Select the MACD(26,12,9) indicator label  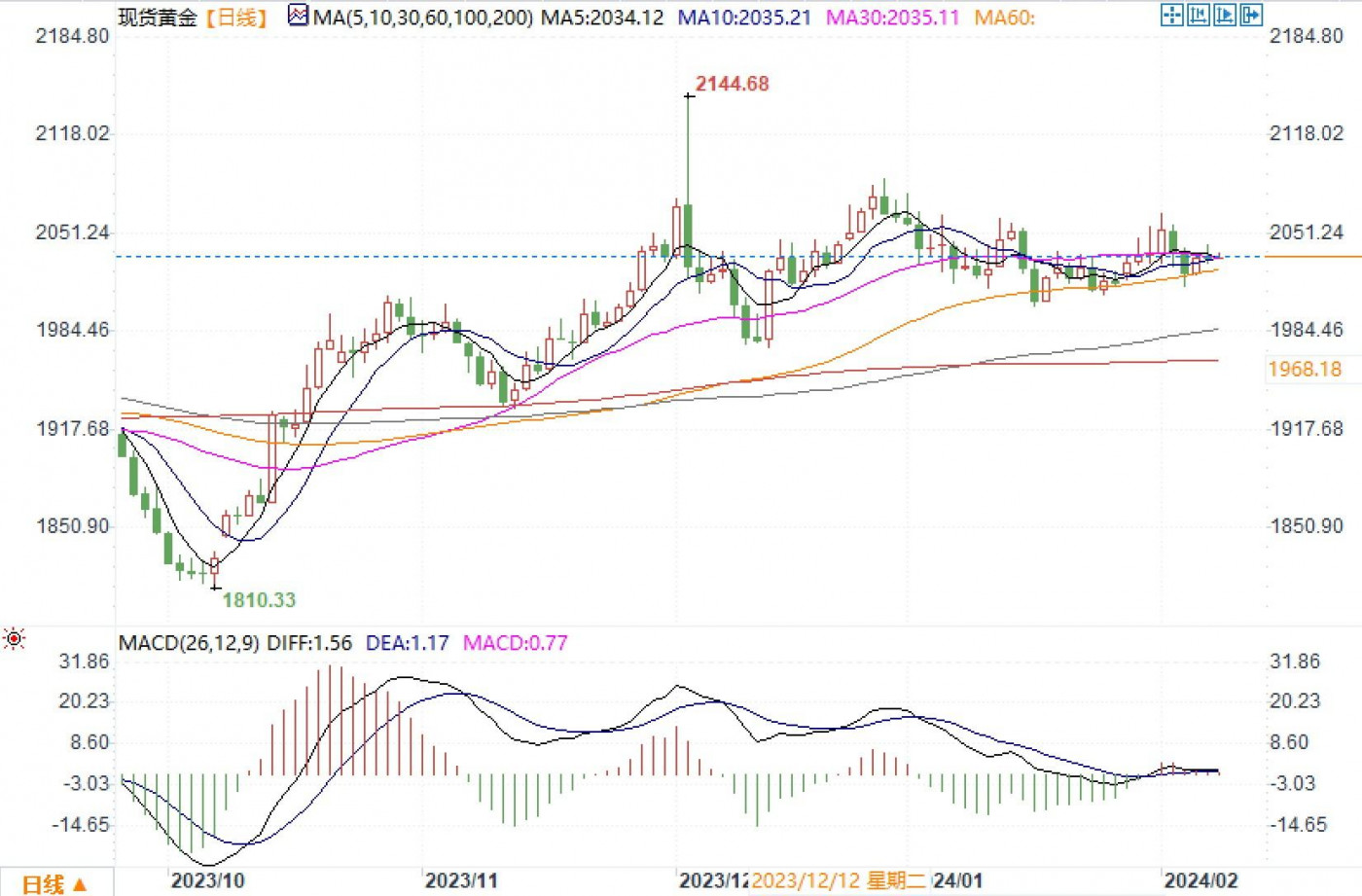[x=189, y=643]
